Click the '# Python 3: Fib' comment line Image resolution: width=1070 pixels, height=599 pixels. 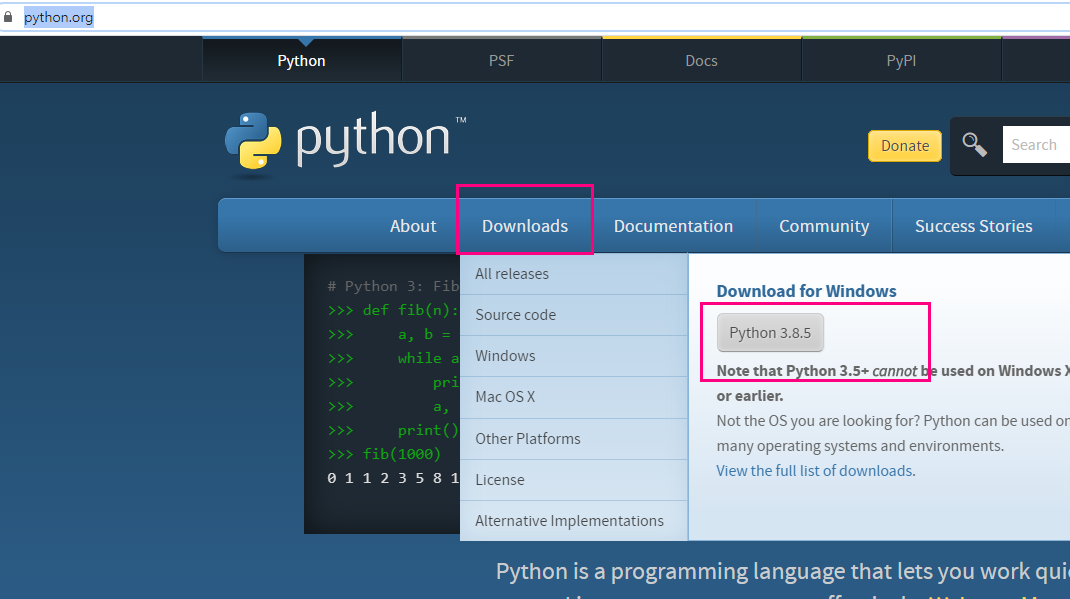[393, 287]
